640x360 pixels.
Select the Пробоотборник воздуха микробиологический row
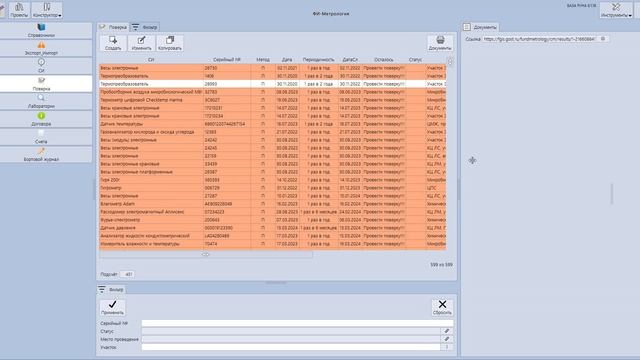coord(273,92)
